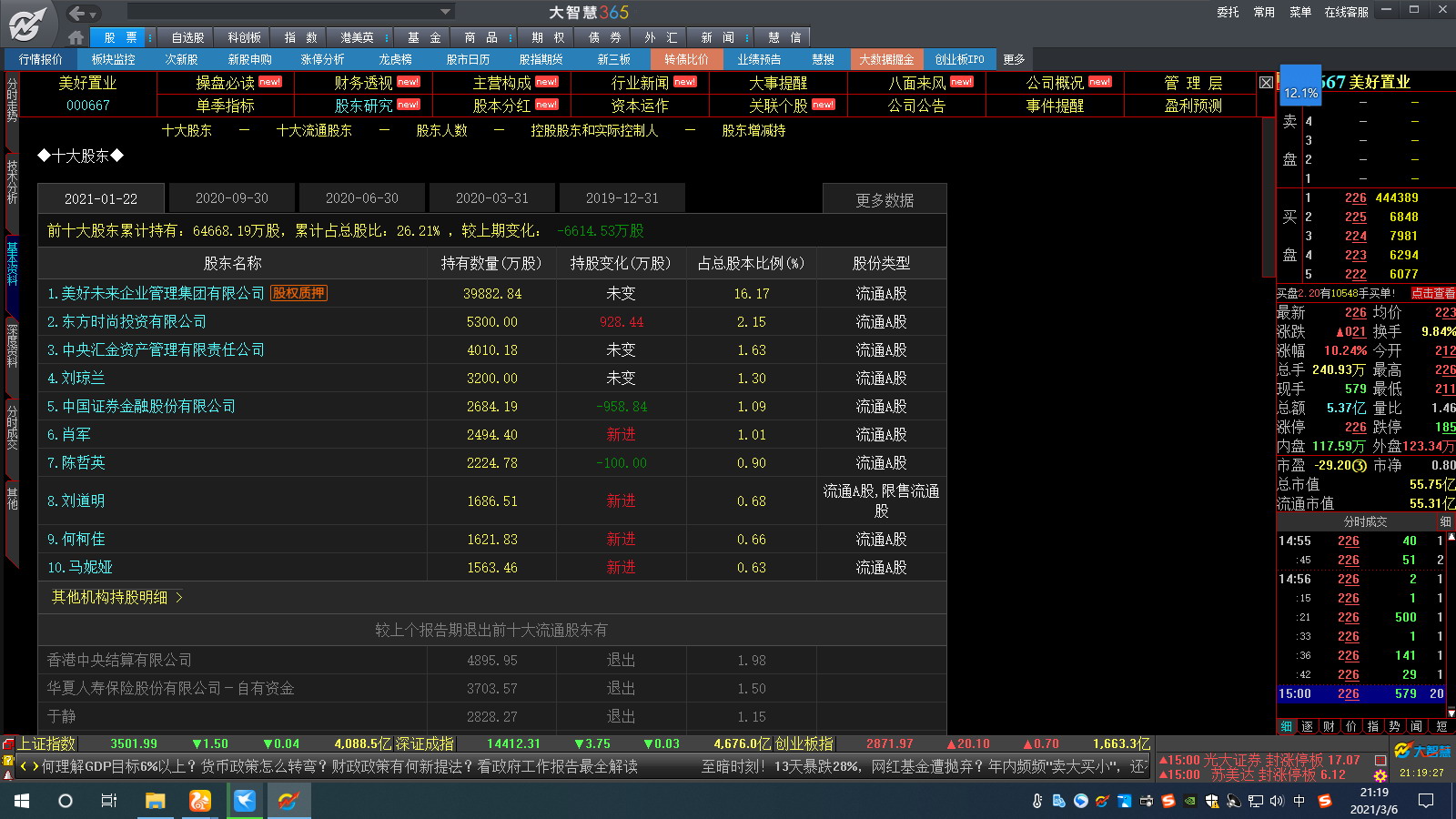Show next news headline with right arrow

tap(35, 766)
